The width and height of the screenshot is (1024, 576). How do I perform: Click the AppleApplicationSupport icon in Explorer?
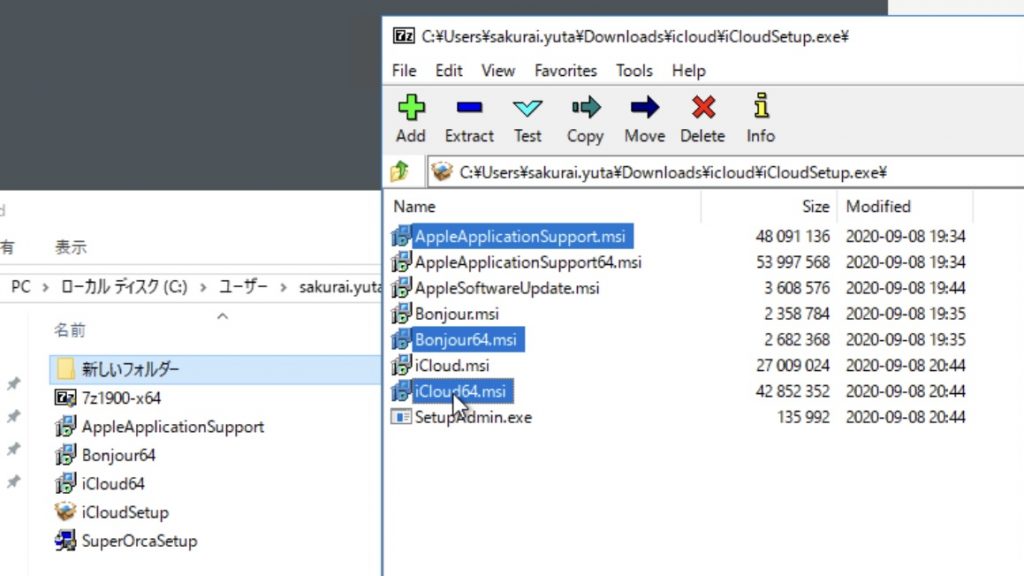pos(65,426)
